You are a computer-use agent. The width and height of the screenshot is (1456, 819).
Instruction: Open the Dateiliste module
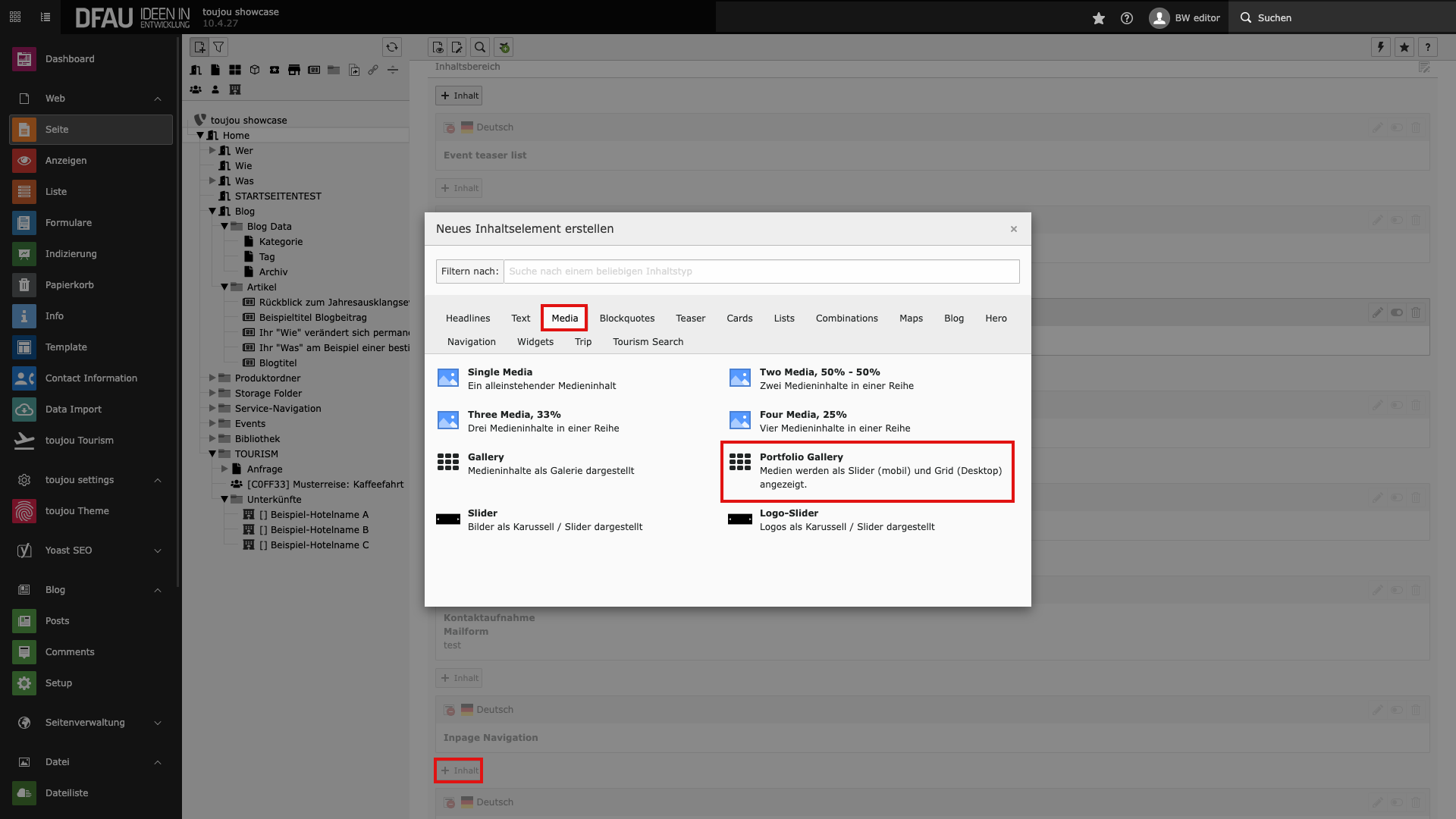67,793
